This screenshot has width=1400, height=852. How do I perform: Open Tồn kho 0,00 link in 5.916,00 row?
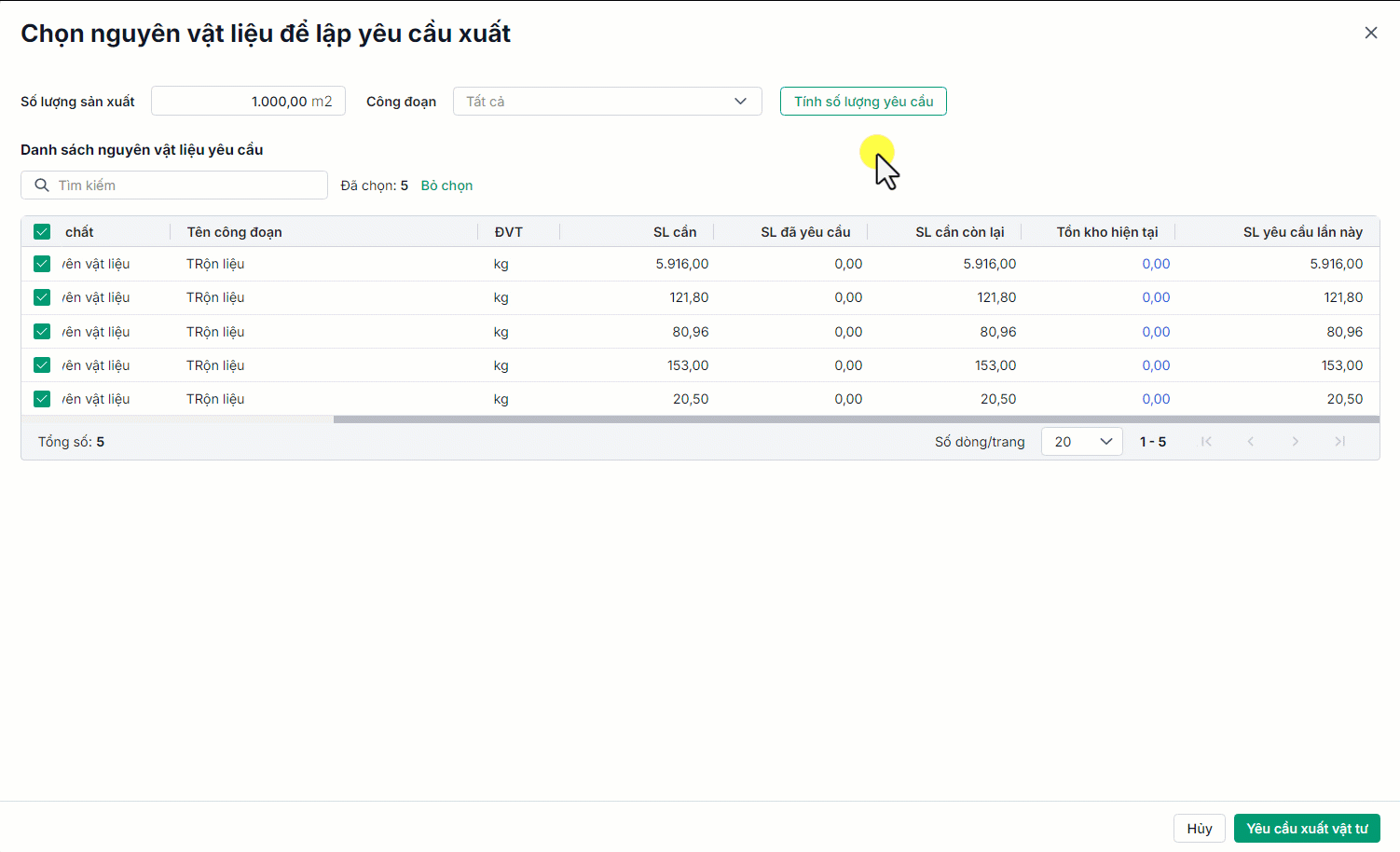(1156, 264)
